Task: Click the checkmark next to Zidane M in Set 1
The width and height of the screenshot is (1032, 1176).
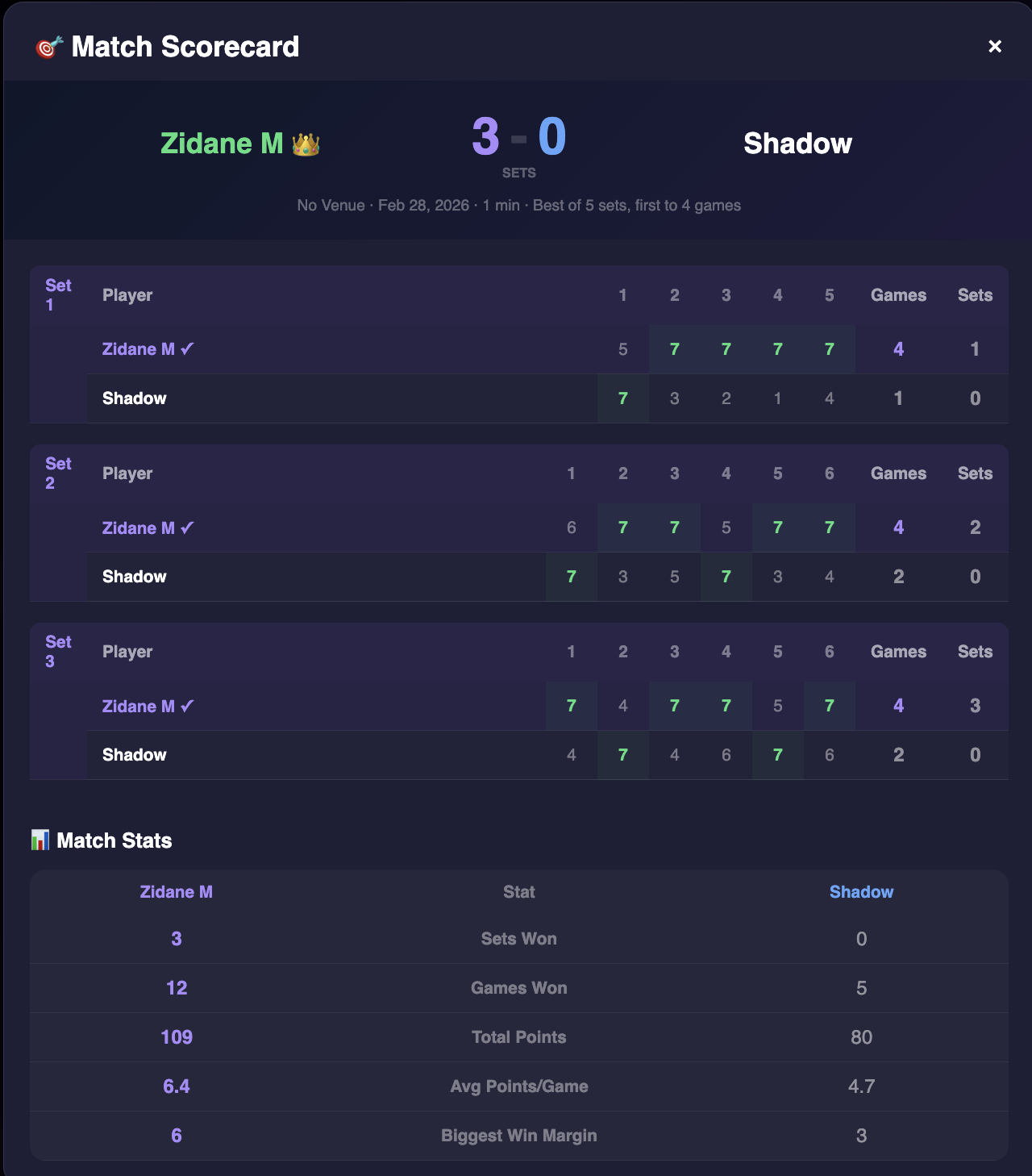Action: [x=187, y=348]
